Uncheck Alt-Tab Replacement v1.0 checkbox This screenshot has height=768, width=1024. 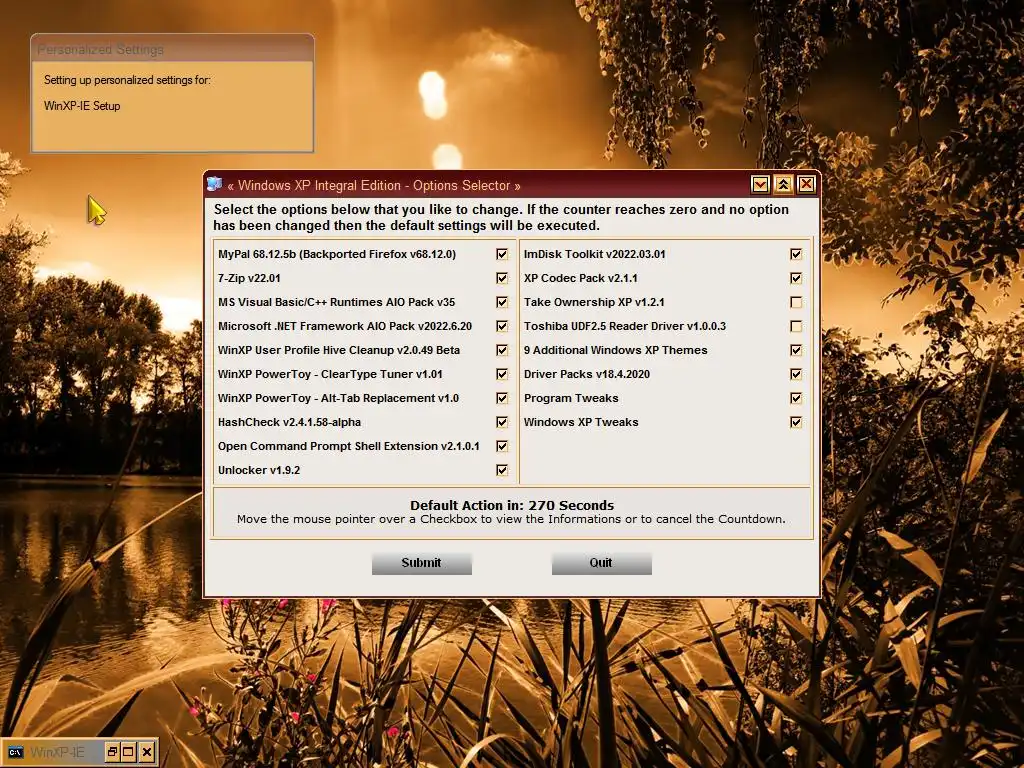(502, 398)
